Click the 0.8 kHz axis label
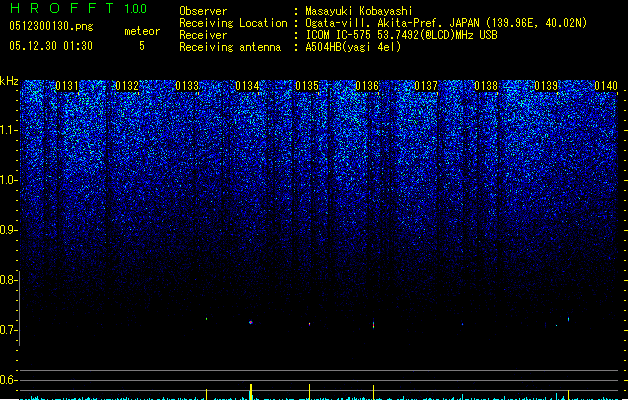629x400 pixels. coord(8,280)
